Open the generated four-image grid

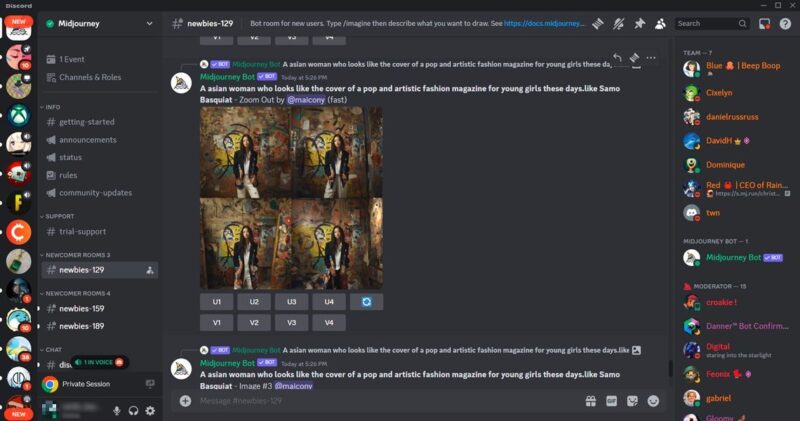291,198
